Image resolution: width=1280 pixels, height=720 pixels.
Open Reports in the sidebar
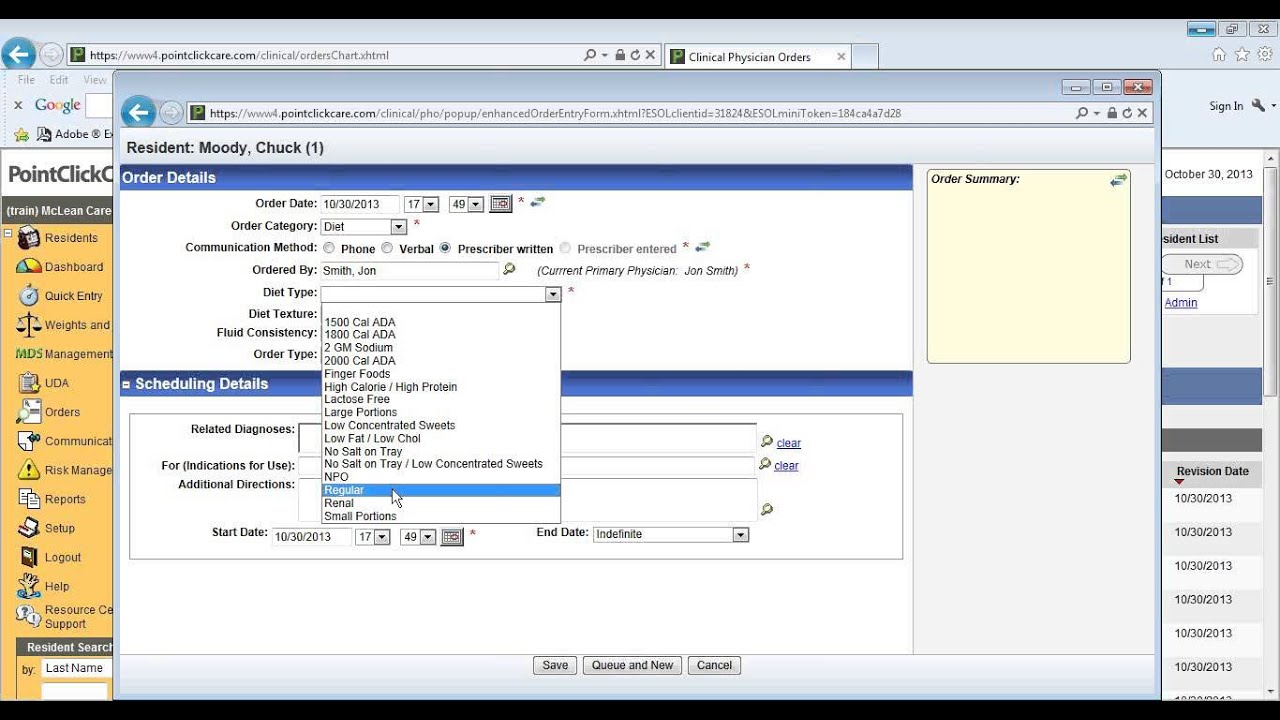click(65, 499)
